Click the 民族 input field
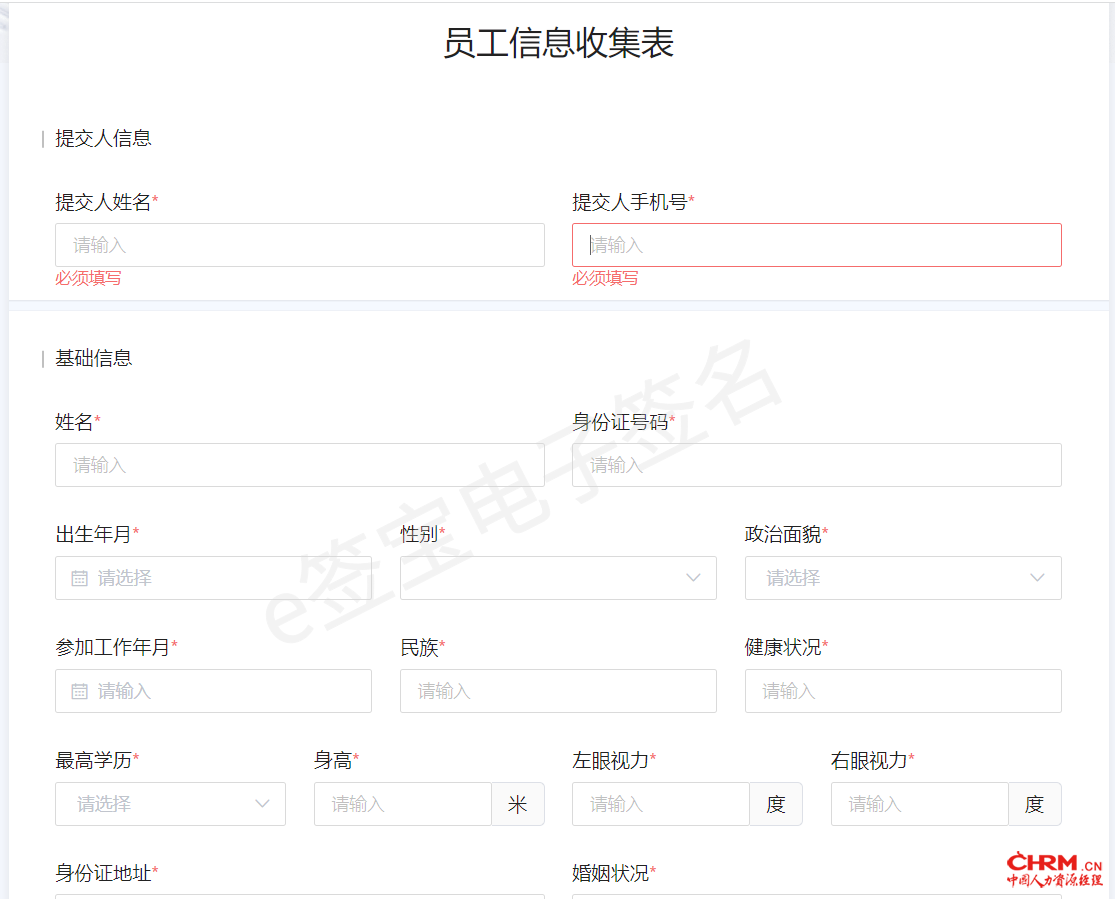 click(x=558, y=691)
